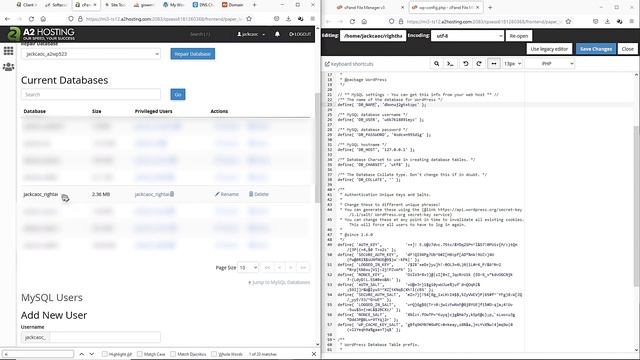640x360 pixels.
Task: Delete the jackcaoc_rightai database
Action: point(259,194)
